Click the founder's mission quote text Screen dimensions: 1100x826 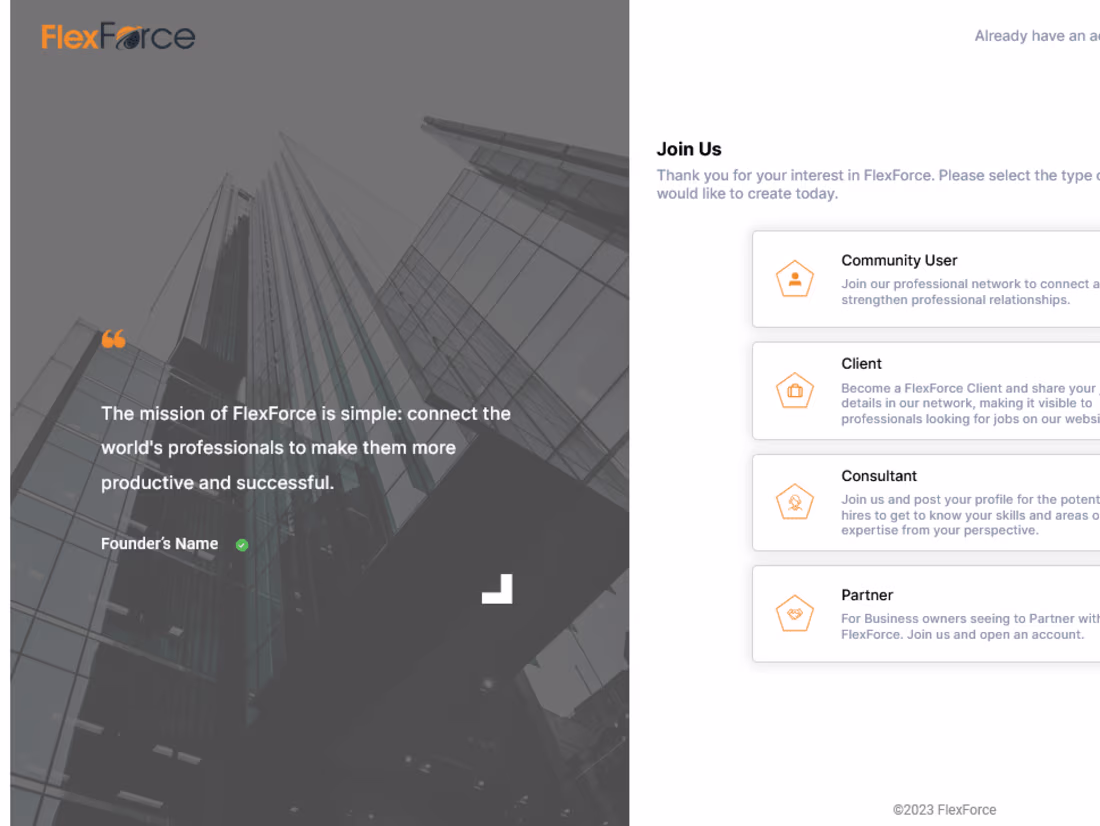pyautogui.click(x=305, y=447)
